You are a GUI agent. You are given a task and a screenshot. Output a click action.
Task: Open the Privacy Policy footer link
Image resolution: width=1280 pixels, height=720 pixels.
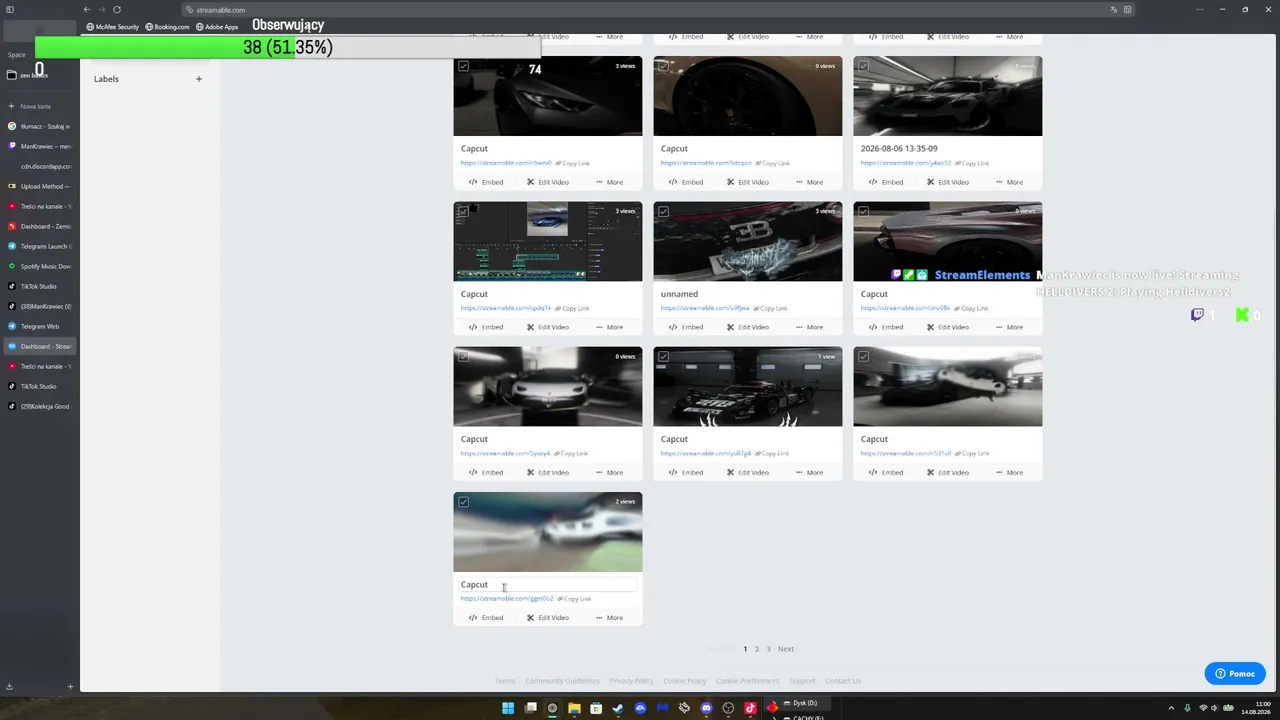(631, 681)
